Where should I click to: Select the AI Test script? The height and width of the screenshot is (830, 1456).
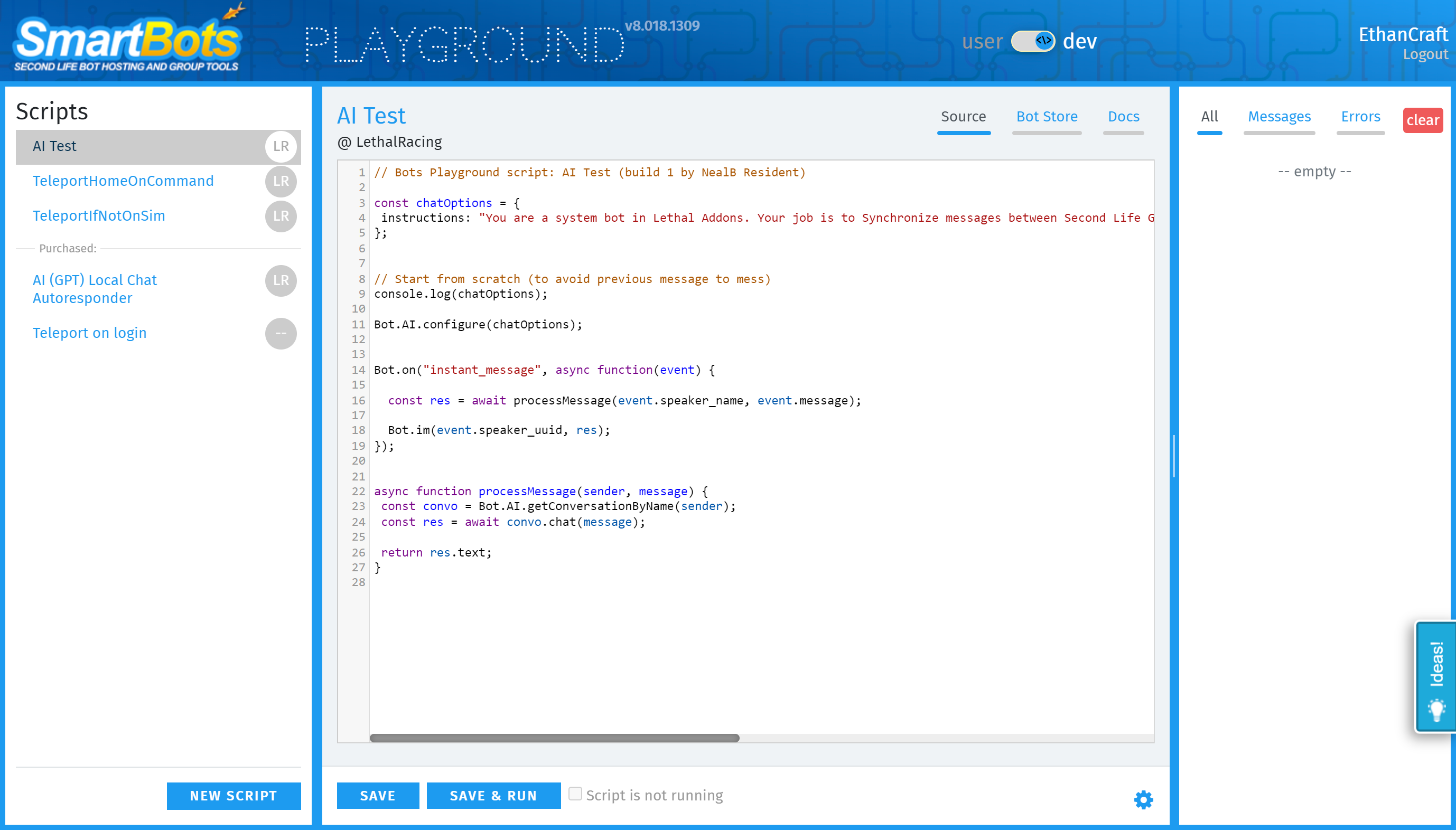tap(158, 146)
